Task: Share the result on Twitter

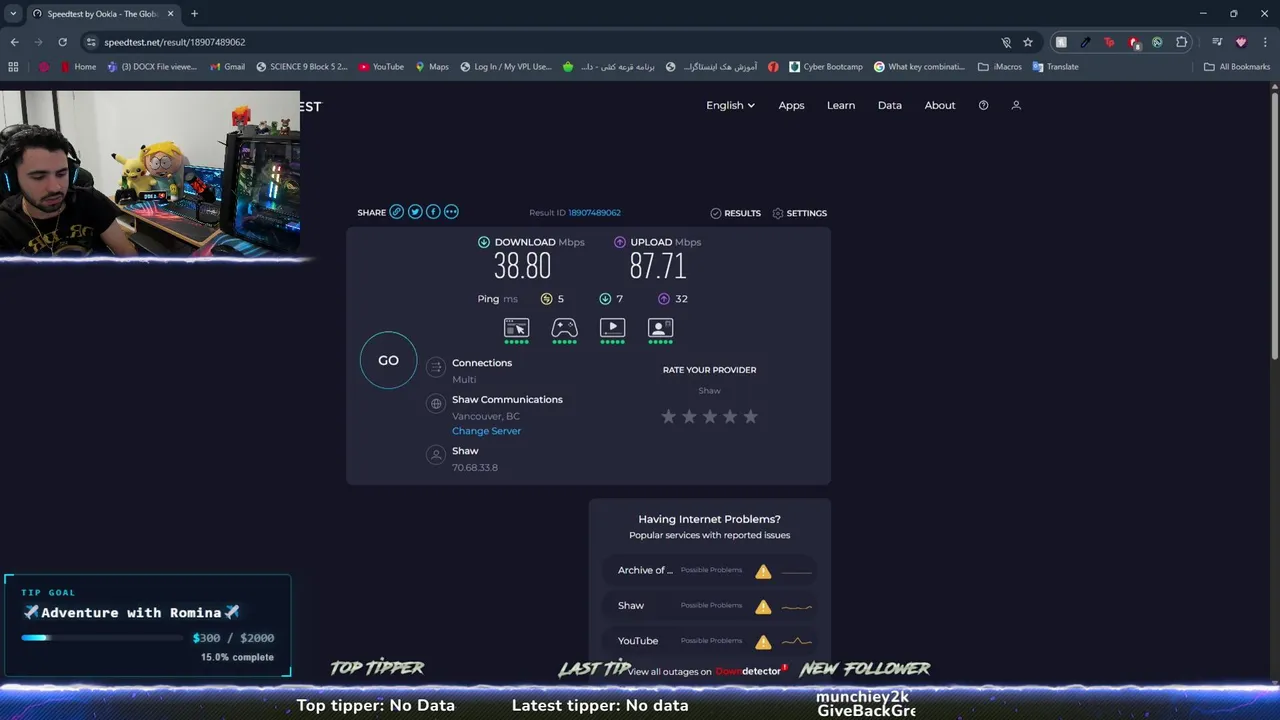Action: (415, 212)
